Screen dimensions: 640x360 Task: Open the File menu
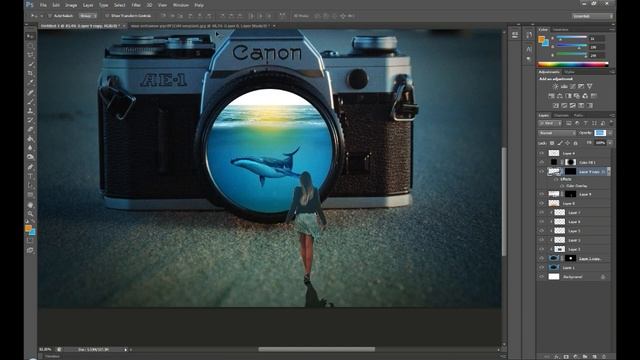tap(43, 5)
